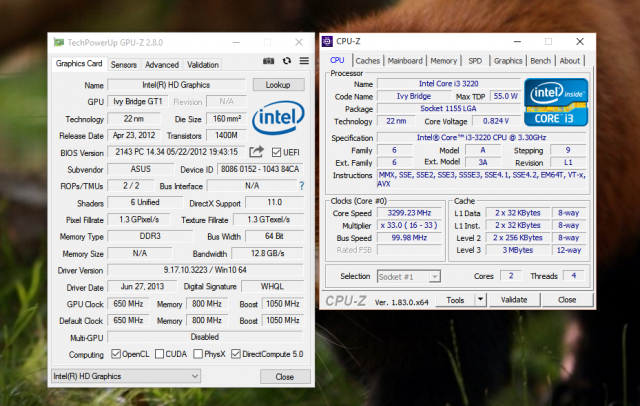Screen dimensions: 640x406
Task: Click the BIOS export share icon
Action: click(x=256, y=152)
